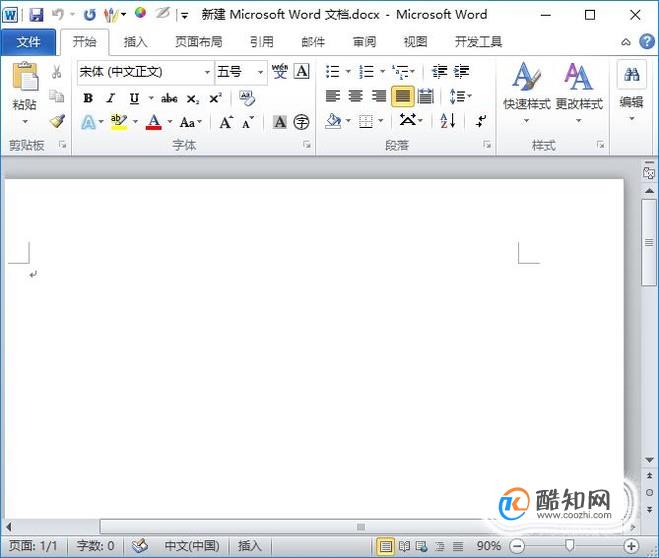This screenshot has height=558, width=659.
Task: Open Line Spacing dropdown
Action: (460, 96)
